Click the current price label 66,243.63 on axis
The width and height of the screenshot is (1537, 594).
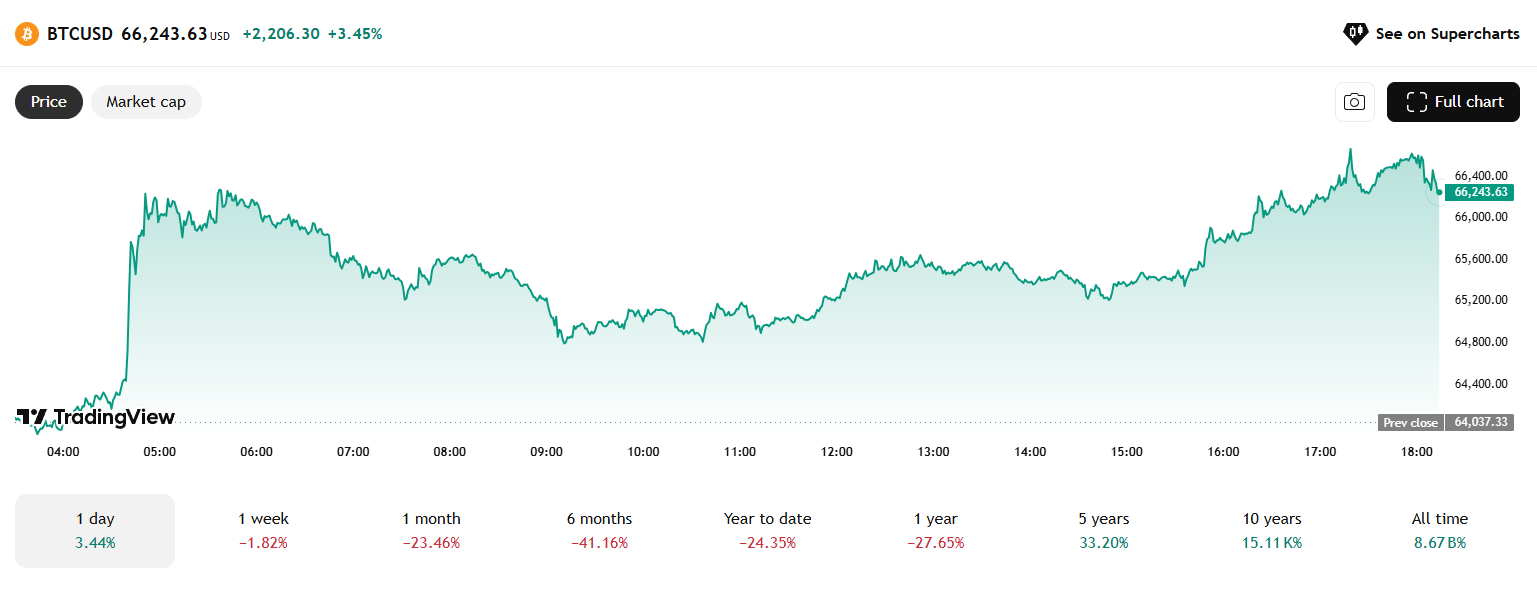pyautogui.click(x=1480, y=192)
